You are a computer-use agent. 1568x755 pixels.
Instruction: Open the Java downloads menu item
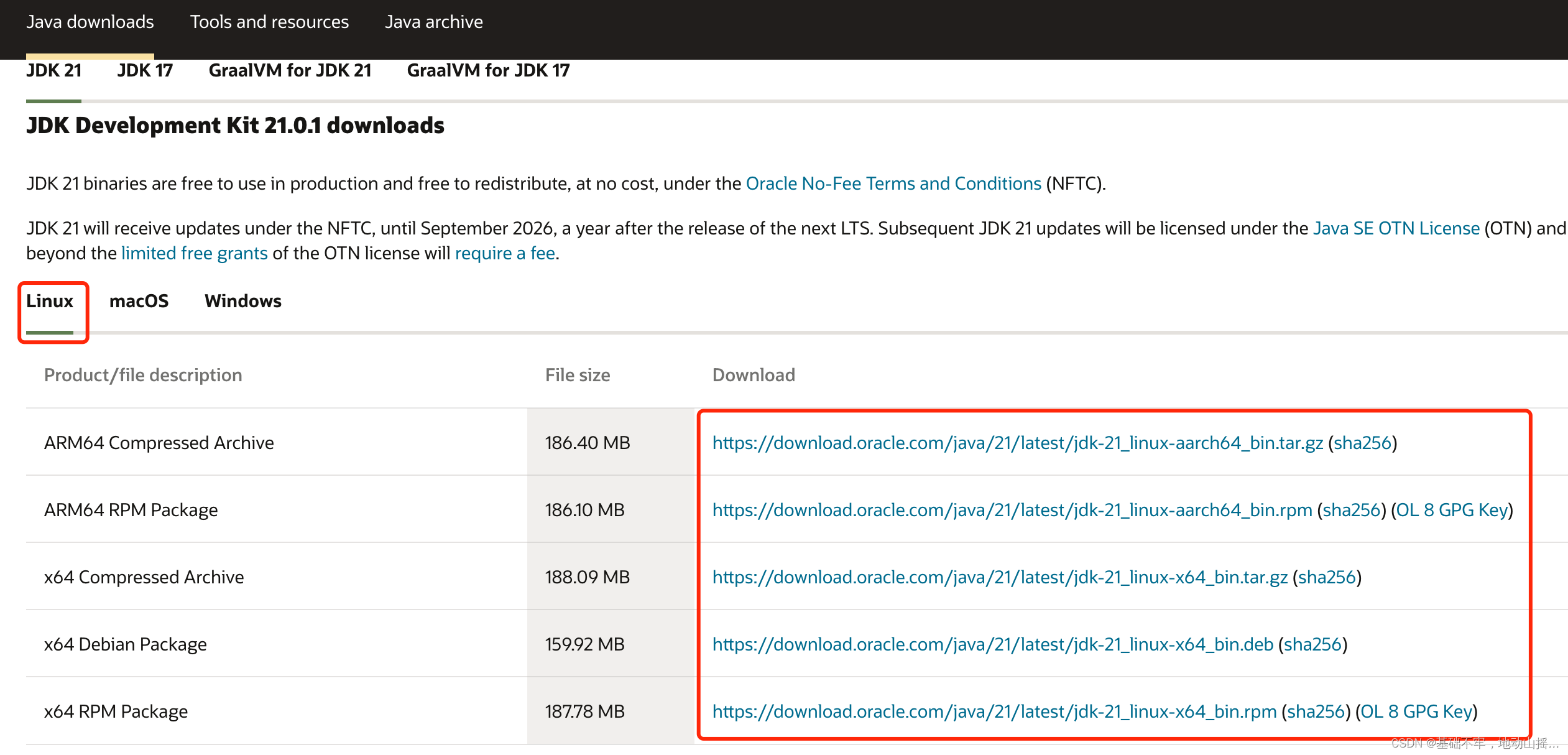point(90,22)
